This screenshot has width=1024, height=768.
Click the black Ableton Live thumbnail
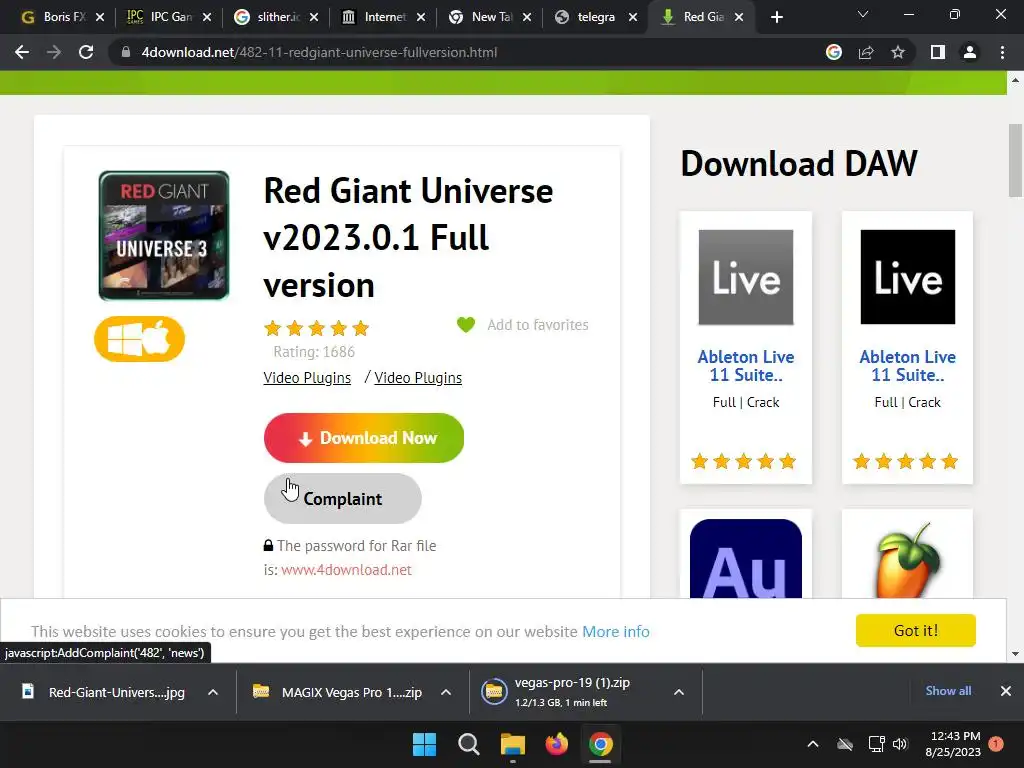[908, 277]
